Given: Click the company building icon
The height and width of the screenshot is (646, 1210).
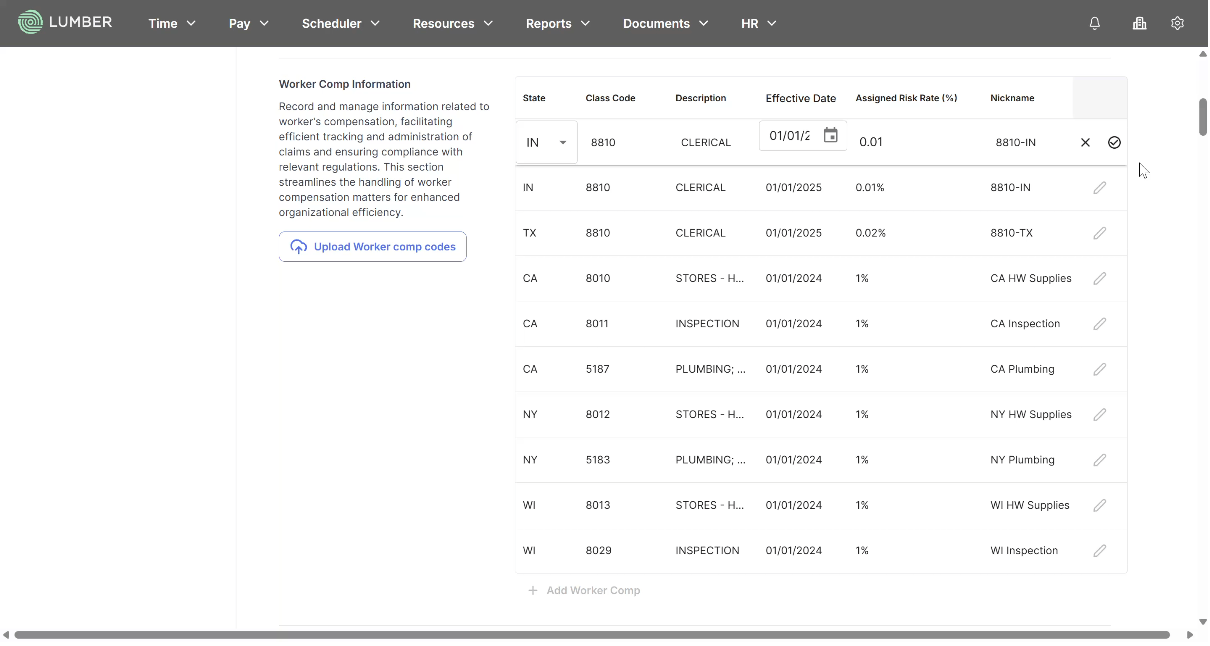Looking at the screenshot, I should [1139, 23].
